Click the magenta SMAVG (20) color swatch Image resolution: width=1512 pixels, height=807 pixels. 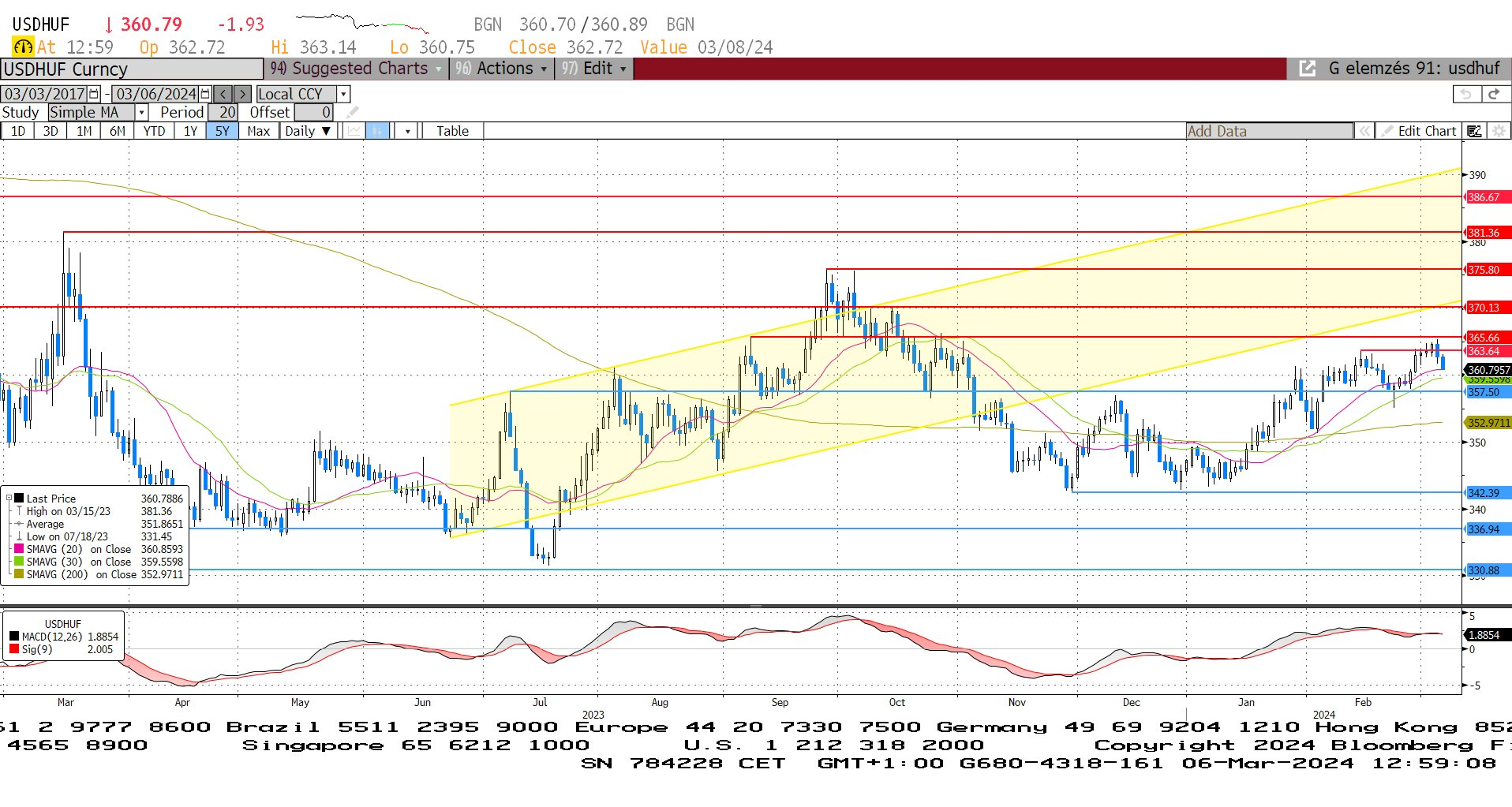pos(19,549)
